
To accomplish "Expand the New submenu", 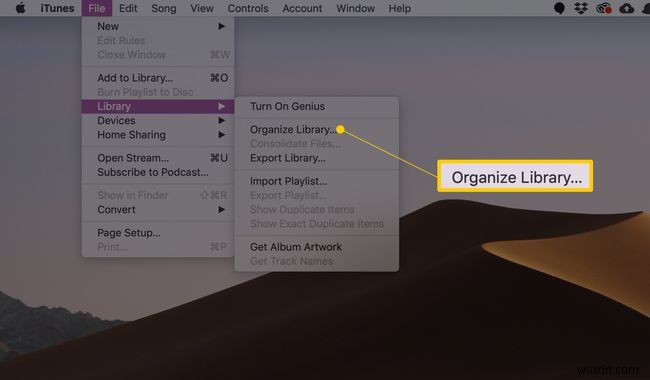I will pos(158,26).
